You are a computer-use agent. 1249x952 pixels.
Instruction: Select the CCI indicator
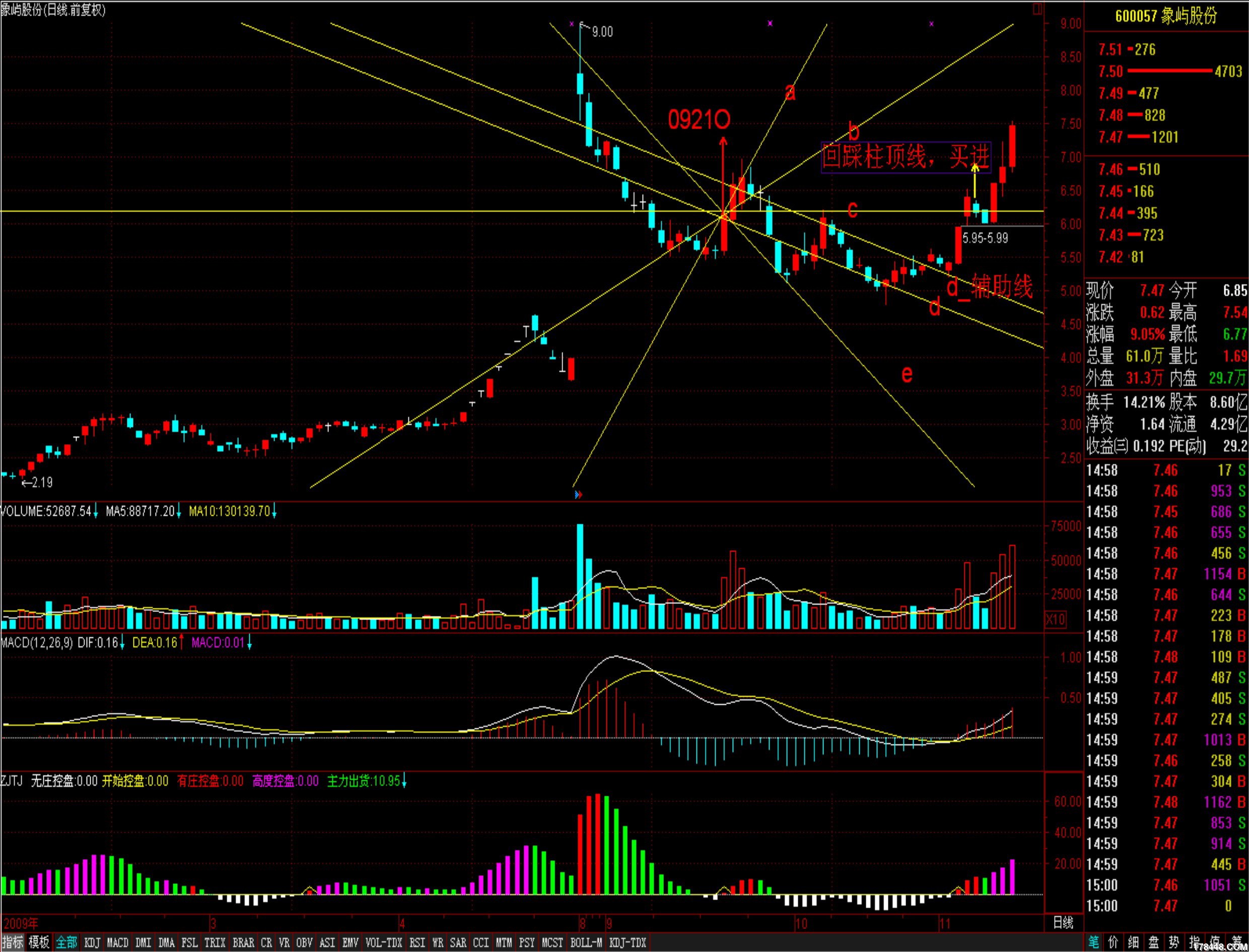coord(481,943)
